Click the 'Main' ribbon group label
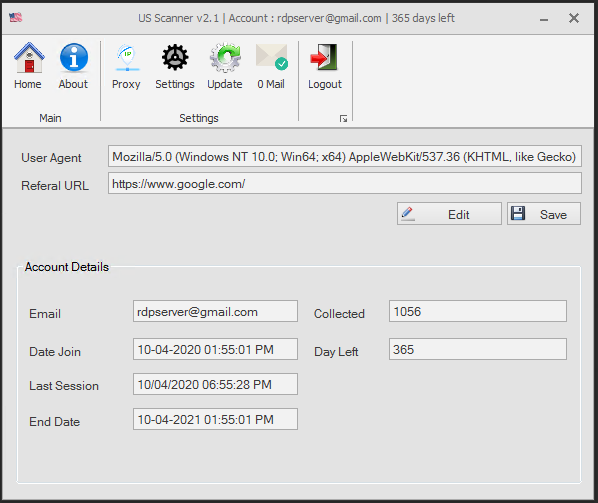This screenshot has height=503, width=598. tap(50, 118)
